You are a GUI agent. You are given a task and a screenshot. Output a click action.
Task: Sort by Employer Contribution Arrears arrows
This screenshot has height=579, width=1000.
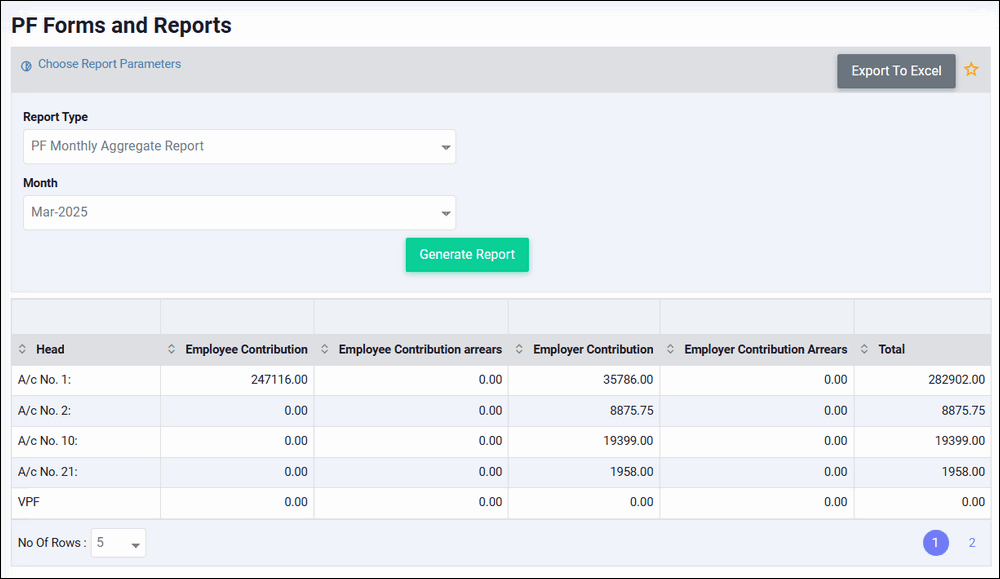[x=670, y=349]
